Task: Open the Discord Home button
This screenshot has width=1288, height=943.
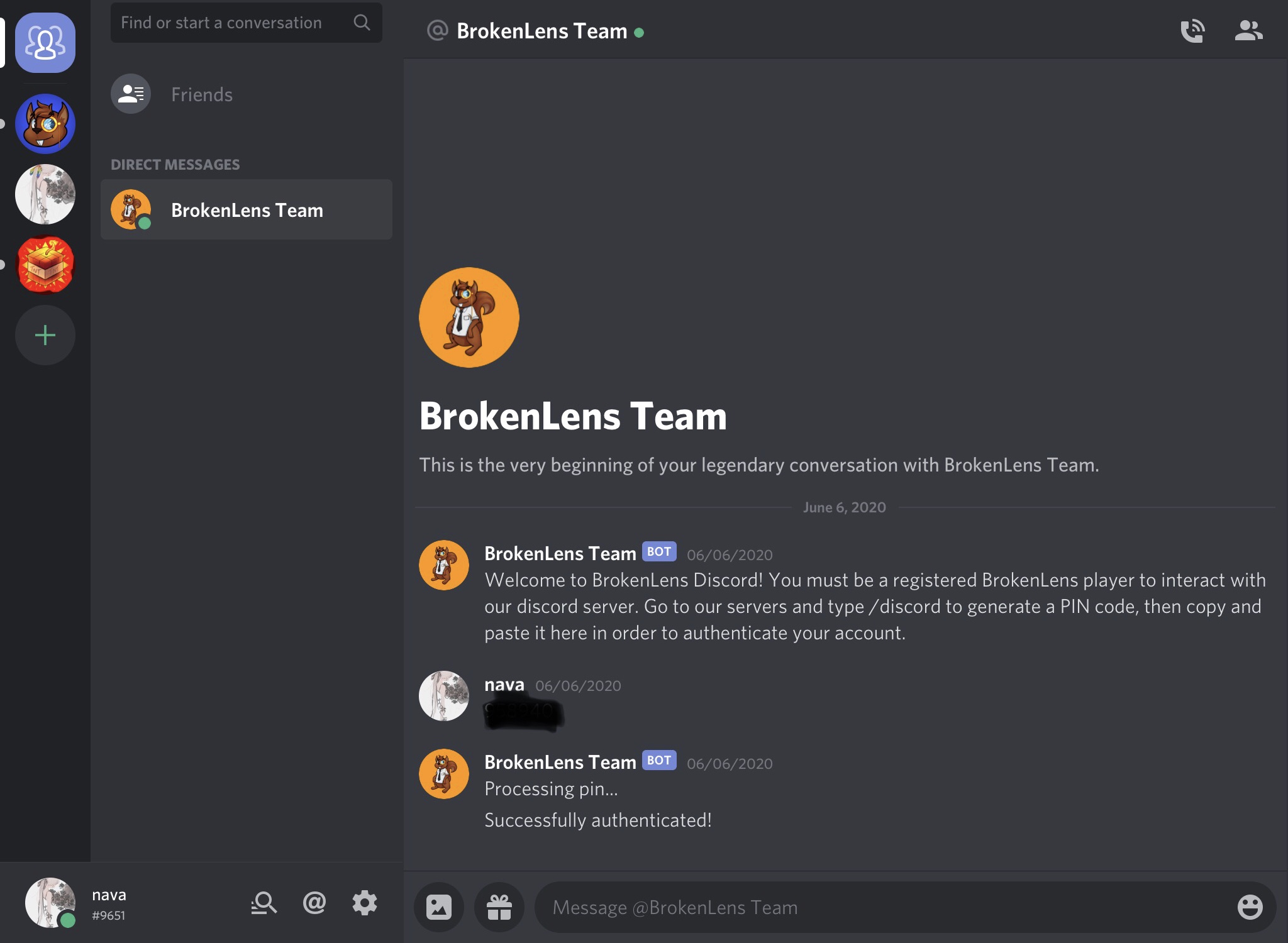Action: 45,43
